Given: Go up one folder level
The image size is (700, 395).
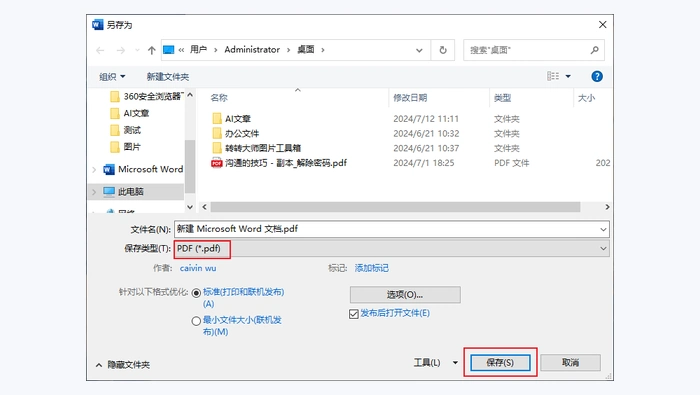Looking at the screenshot, I should coord(152,50).
